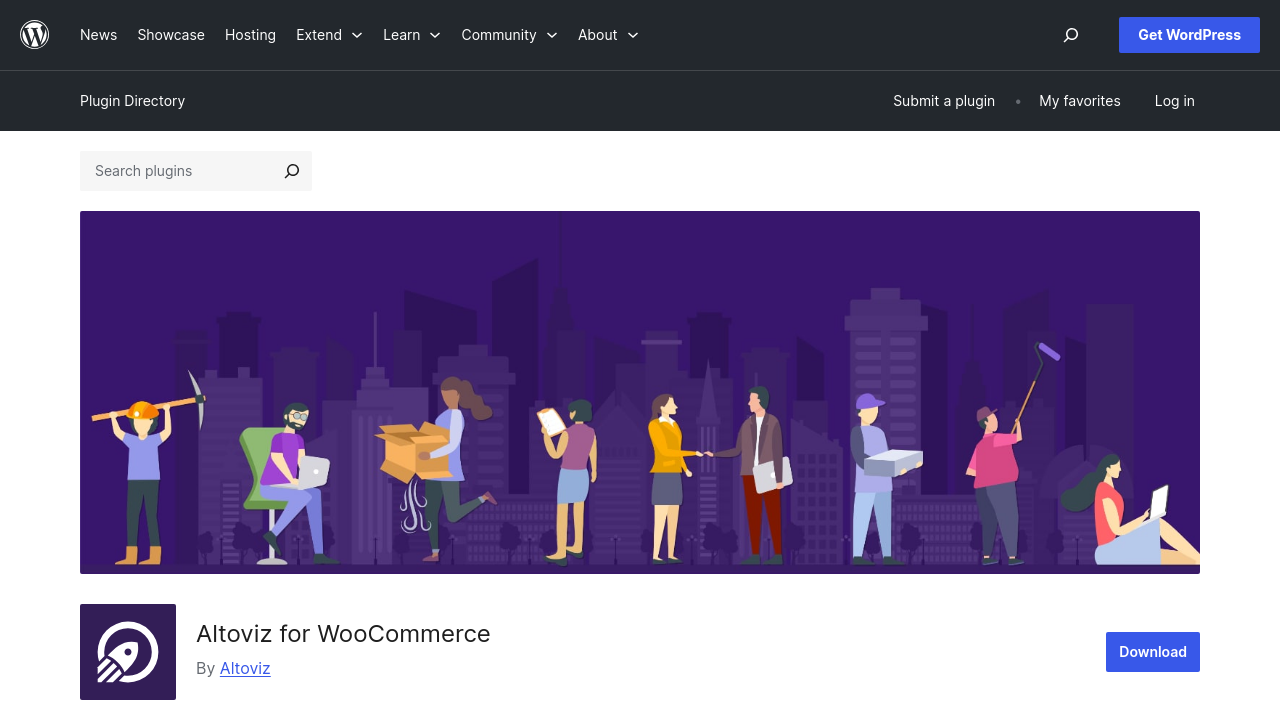The height and width of the screenshot is (720, 1280).
Task: Open the Showcase menu item
Action: (x=171, y=35)
